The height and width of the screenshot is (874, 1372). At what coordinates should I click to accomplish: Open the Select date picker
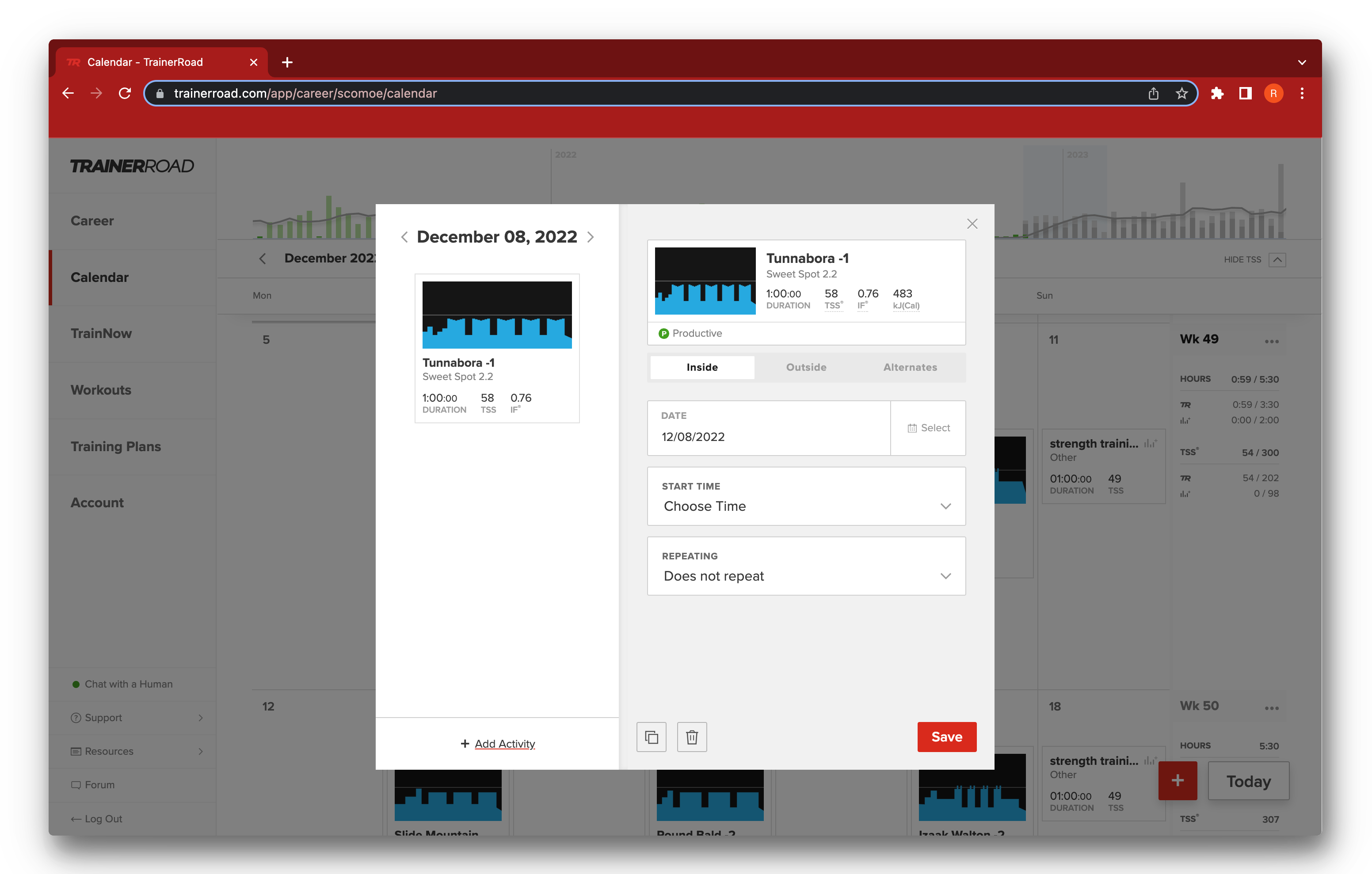(928, 428)
